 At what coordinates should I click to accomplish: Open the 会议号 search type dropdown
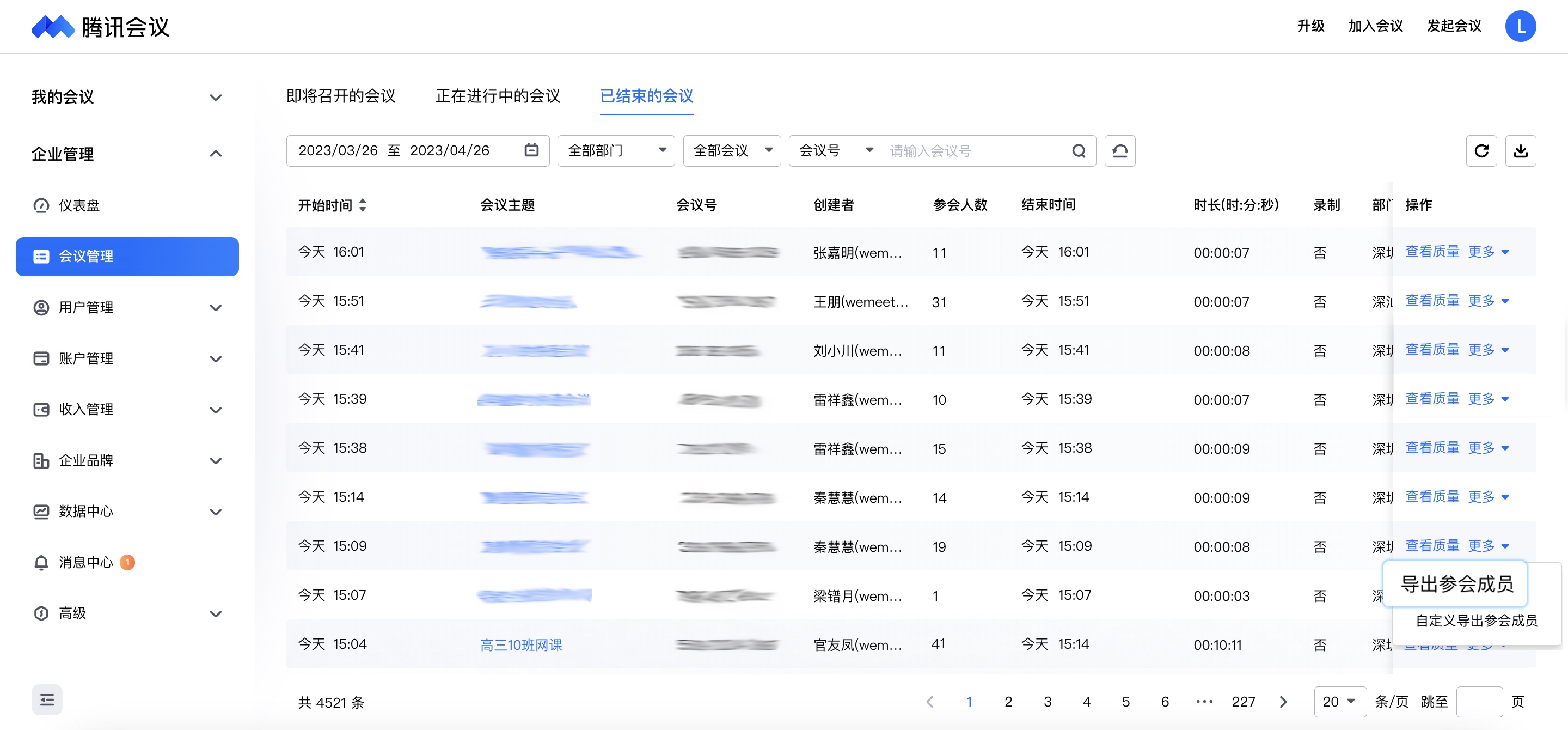tap(835, 151)
